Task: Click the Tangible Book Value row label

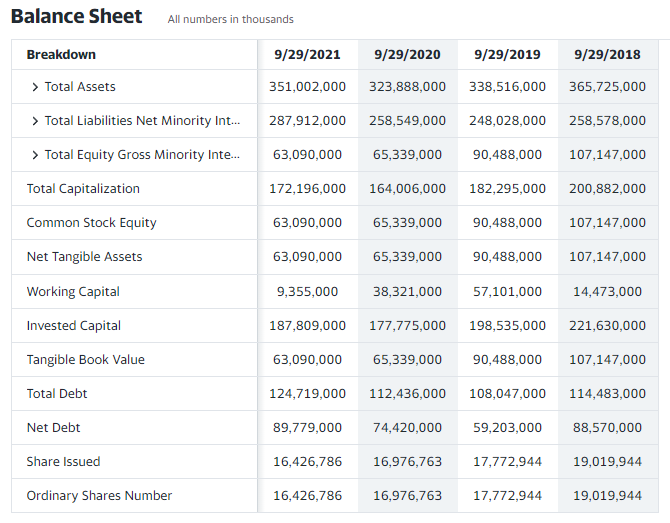Action: pyautogui.click(x=85, y=360)
